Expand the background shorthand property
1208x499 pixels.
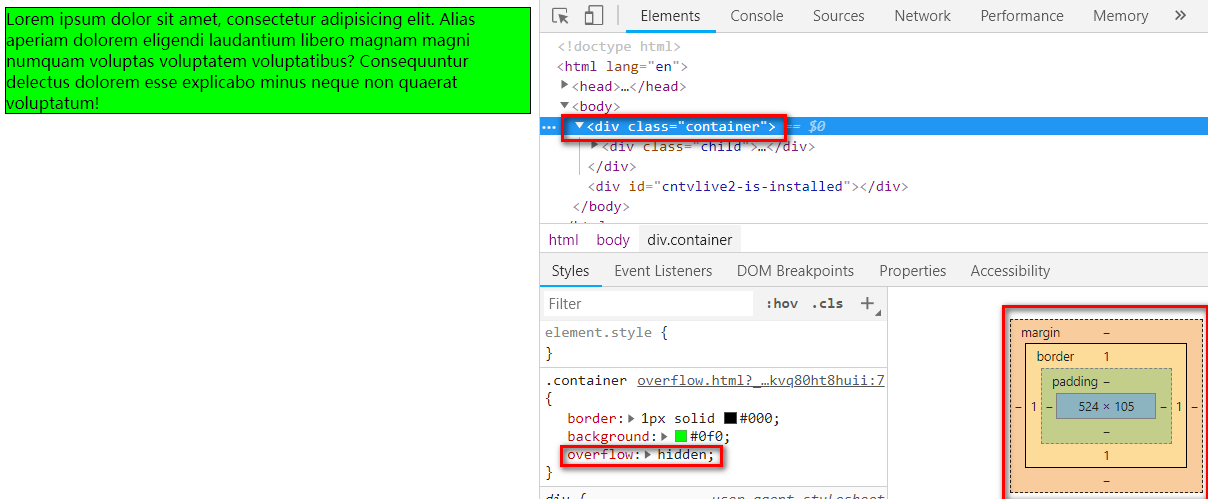(665, 436)
